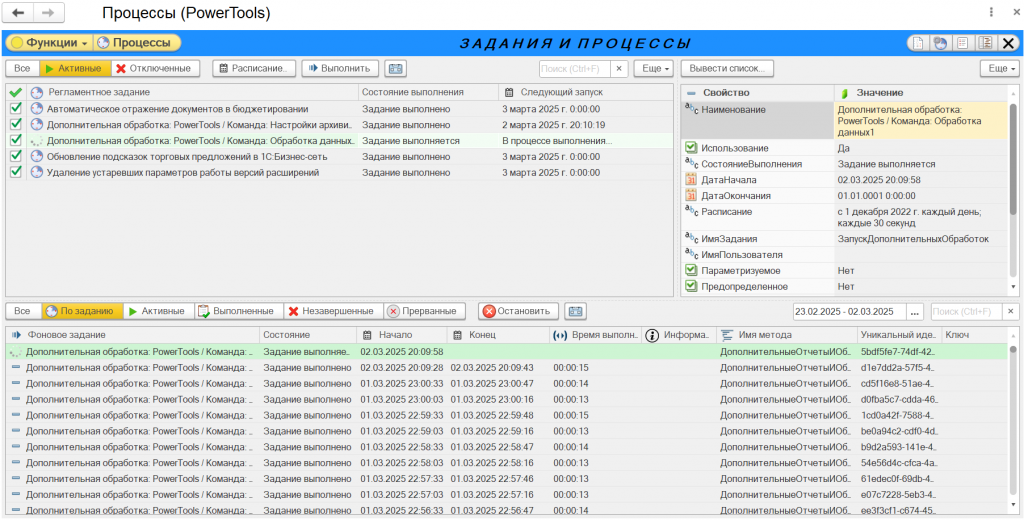Select Удаление устаревших параметров работы row
The image size is (1024, 520).
tap(340, 172)
